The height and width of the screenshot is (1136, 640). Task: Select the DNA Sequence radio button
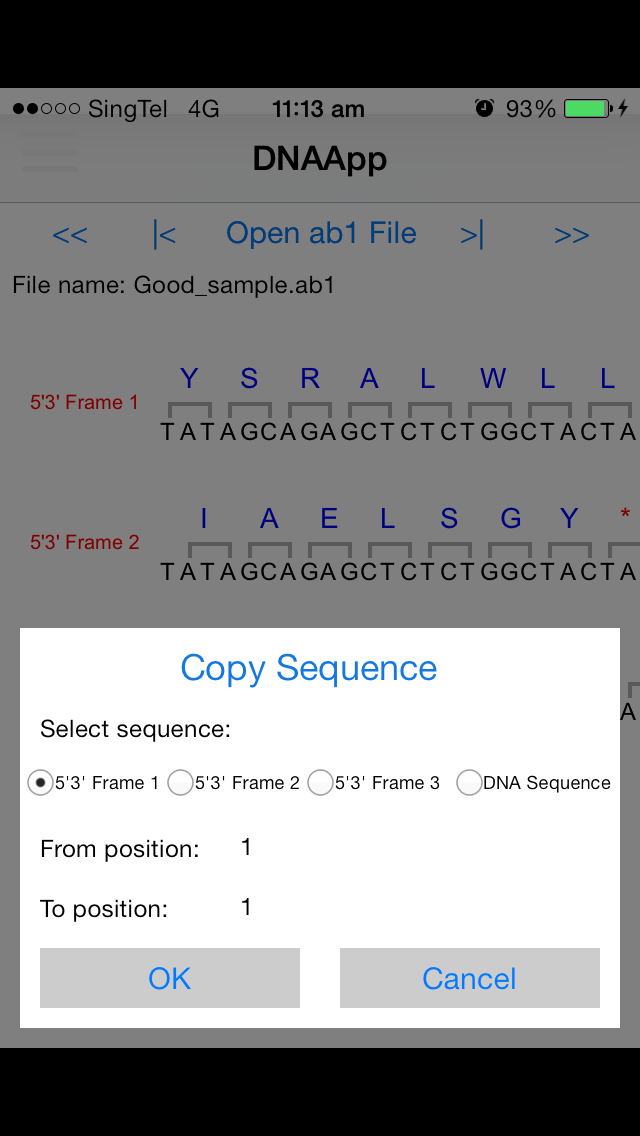click(x=470, y=782)
